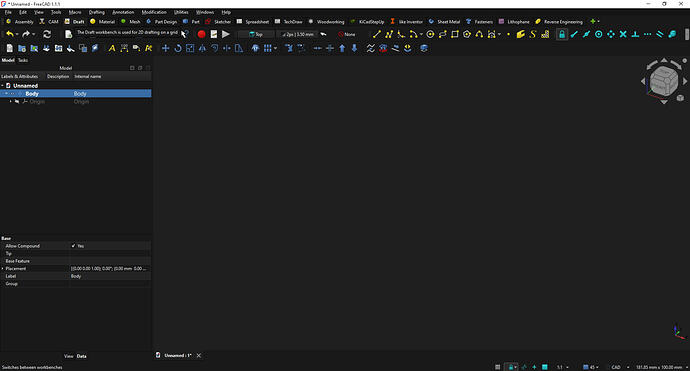Toggle the Allow Compound Yes checkbox
Image resolution: width=690 pixels, height=371 pixels.
click(73, 246)
